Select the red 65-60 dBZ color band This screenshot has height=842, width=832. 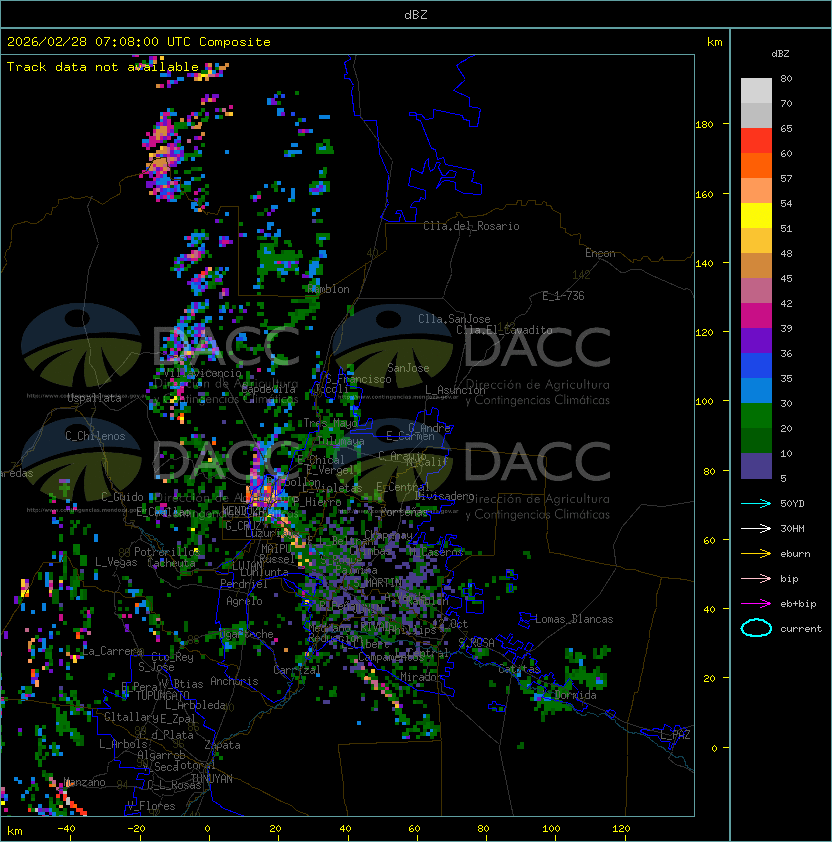coord(756,141)
